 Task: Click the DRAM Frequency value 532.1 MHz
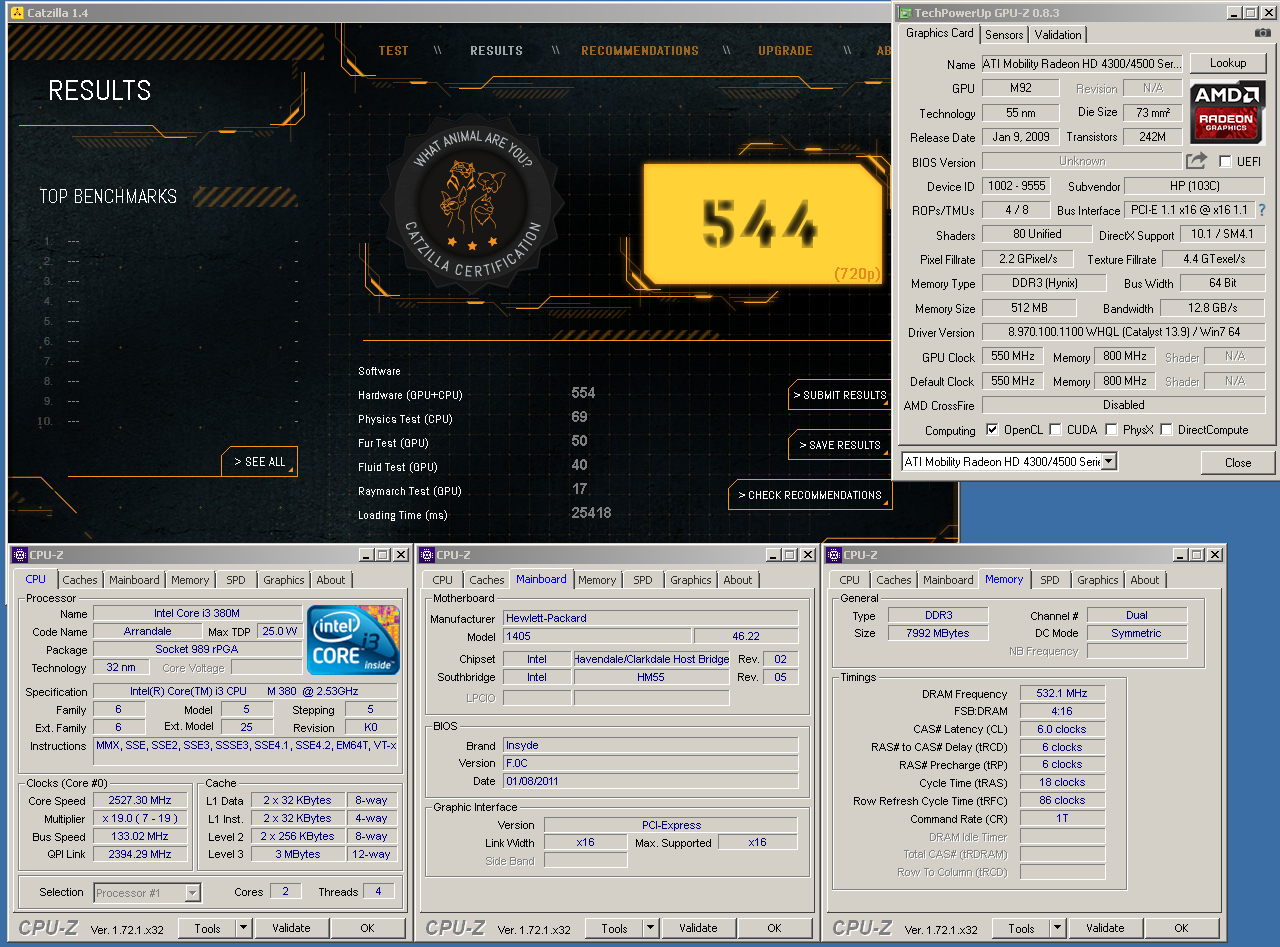[x=1062, y=693]
